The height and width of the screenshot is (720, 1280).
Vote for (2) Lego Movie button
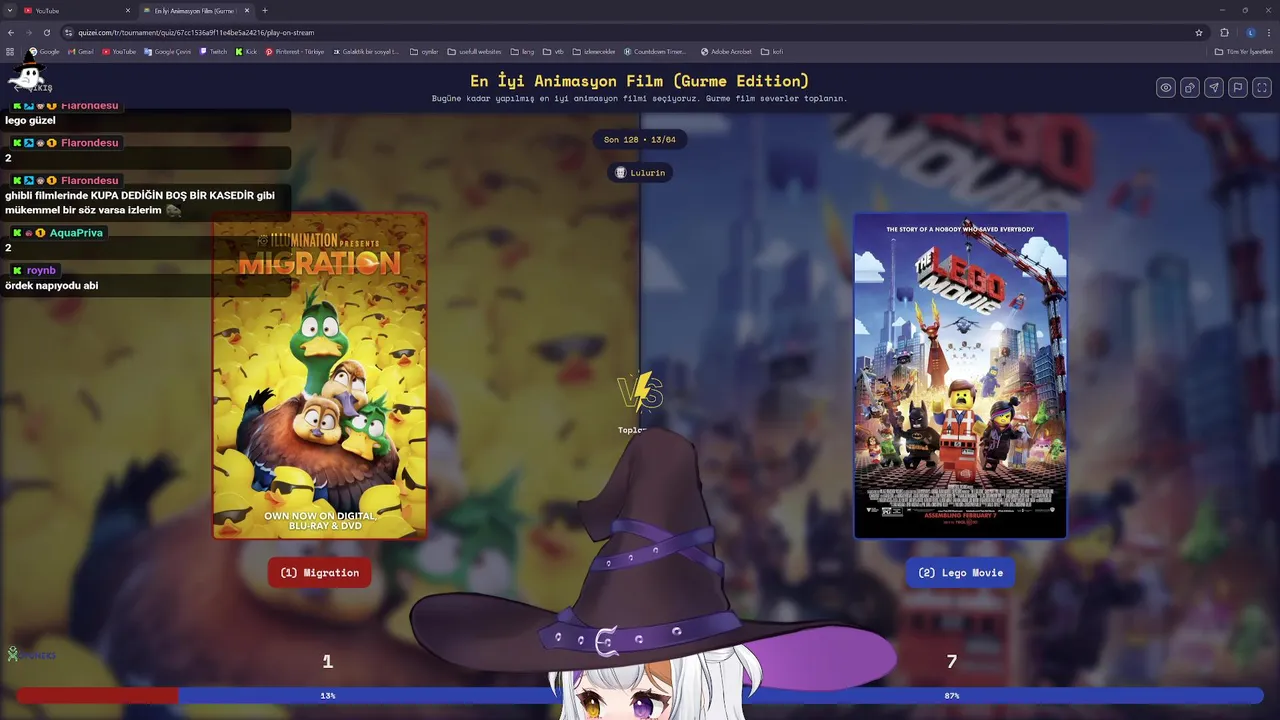point(960,573)
